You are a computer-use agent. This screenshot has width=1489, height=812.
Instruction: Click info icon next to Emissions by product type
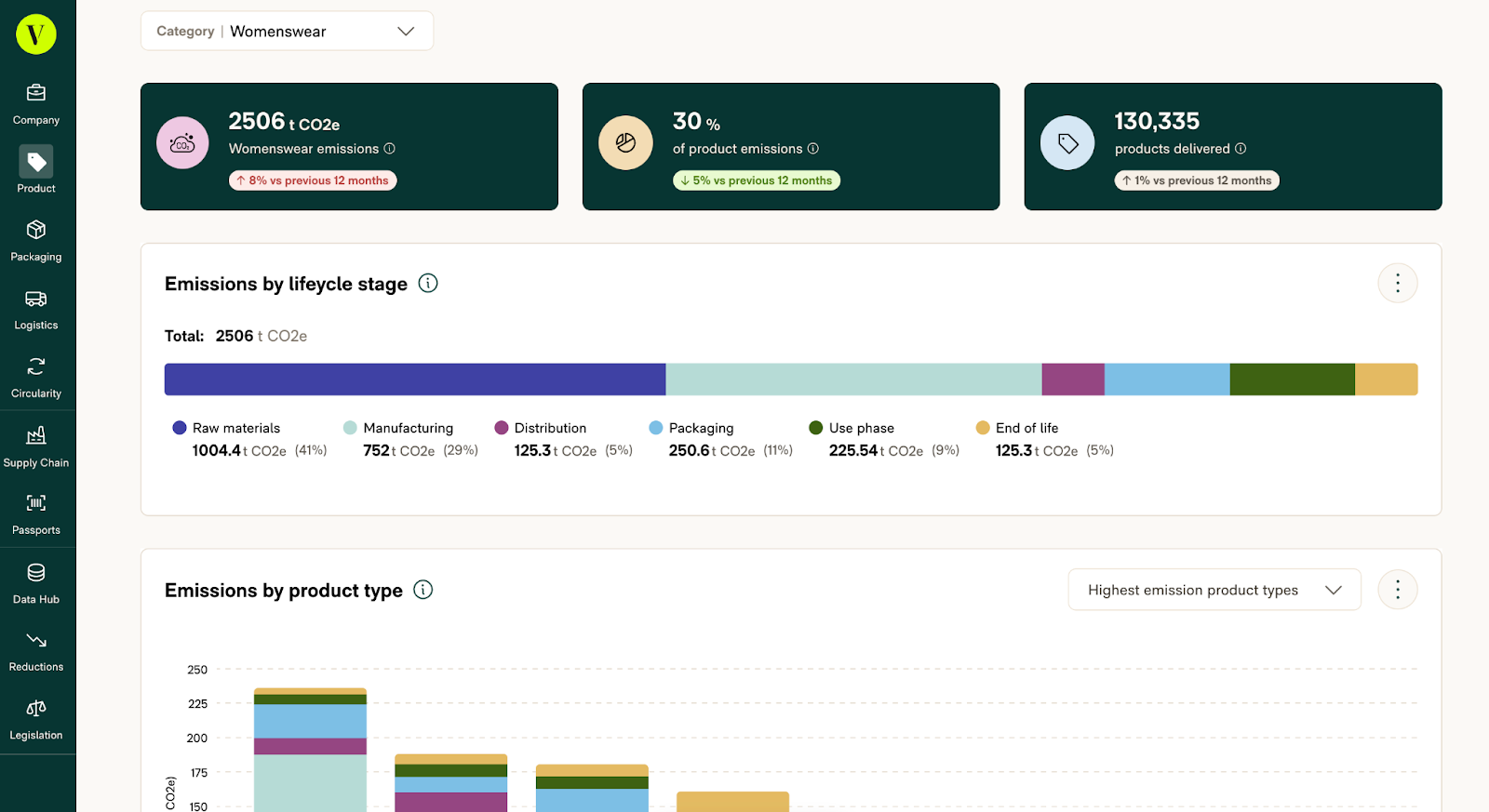tap(423, 590)
